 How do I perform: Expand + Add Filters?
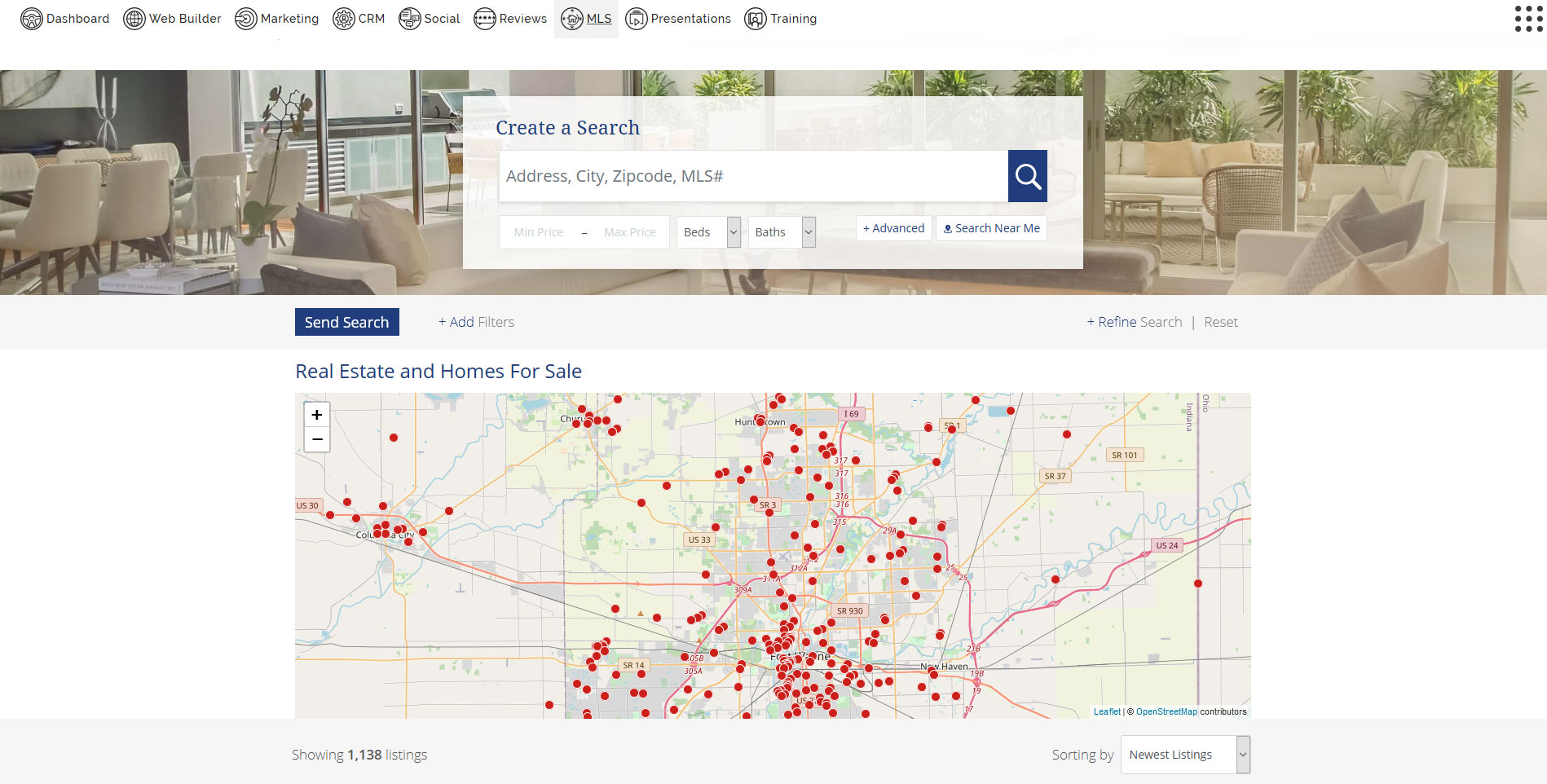[476, 322]
